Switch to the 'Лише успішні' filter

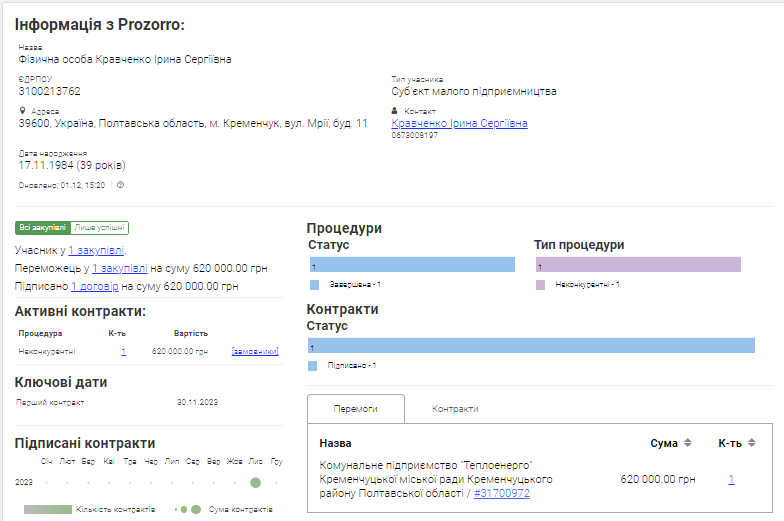tap(100, 228)
